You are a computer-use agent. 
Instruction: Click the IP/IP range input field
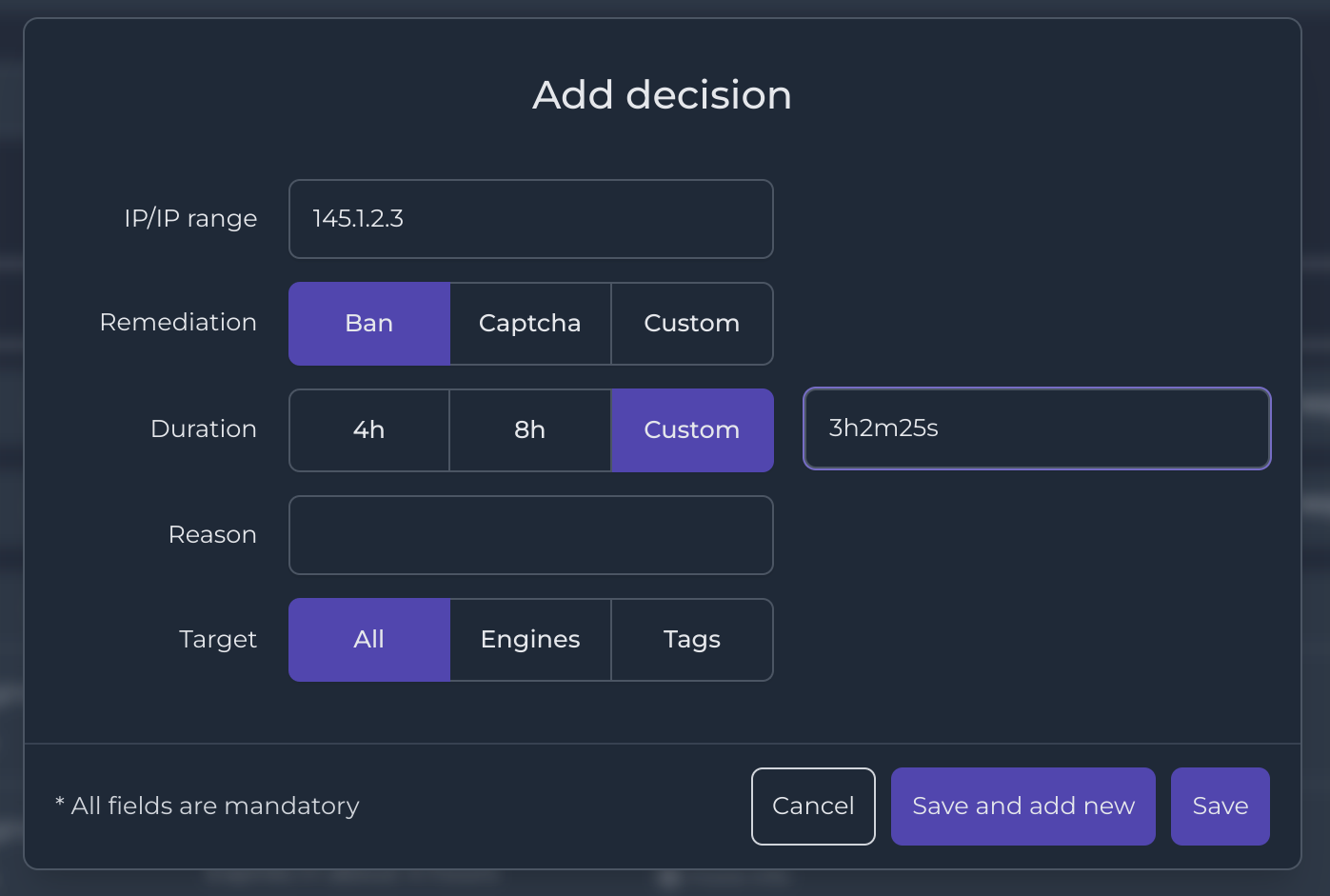(530, 219)
